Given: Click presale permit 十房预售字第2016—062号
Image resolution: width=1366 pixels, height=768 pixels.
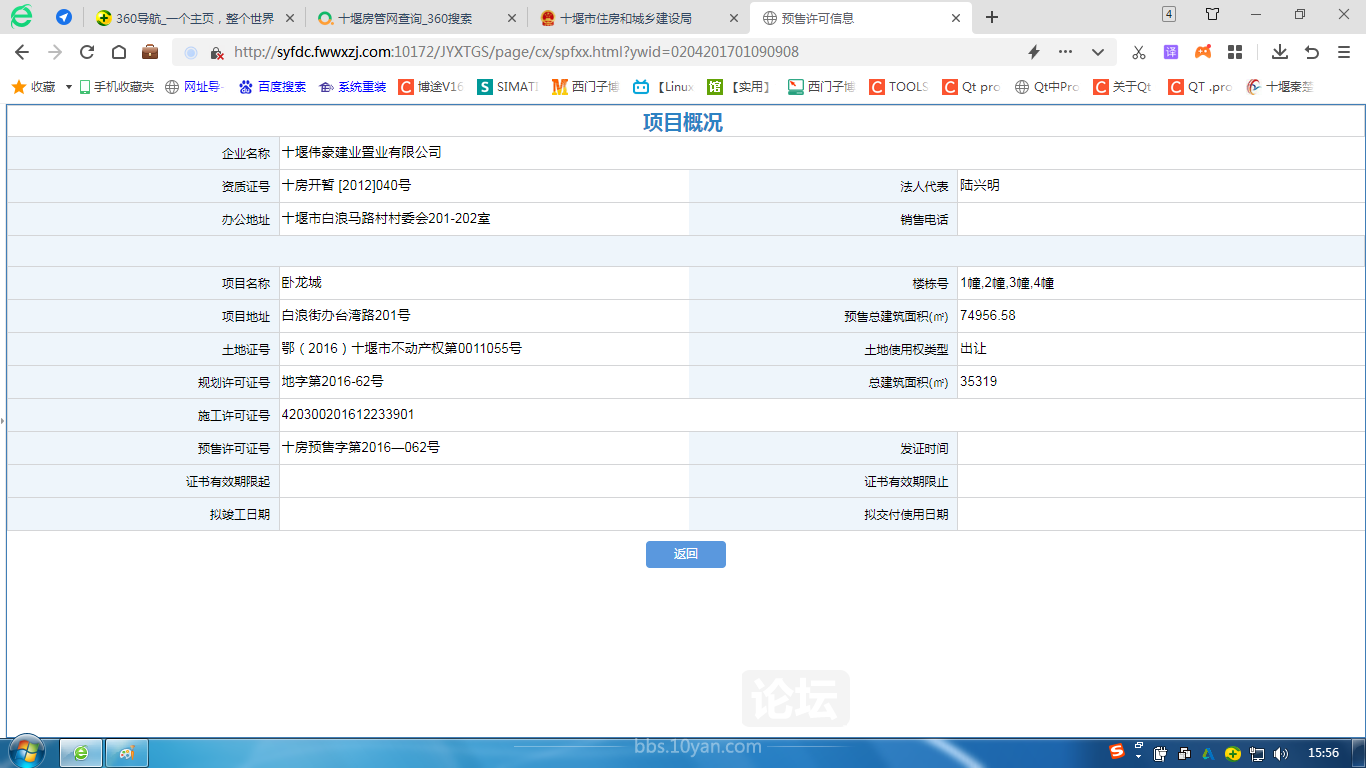Looking at the screenshot, I should pyautogui.click(x=361, y=448).
